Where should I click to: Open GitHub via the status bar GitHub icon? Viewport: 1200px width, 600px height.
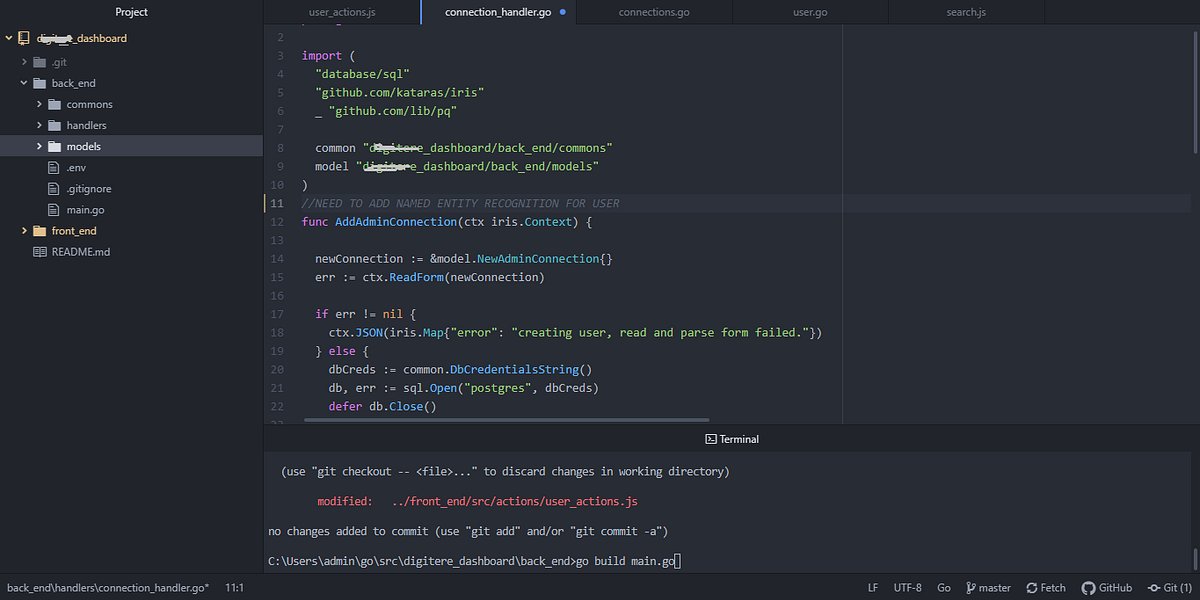coord(1086,587)
